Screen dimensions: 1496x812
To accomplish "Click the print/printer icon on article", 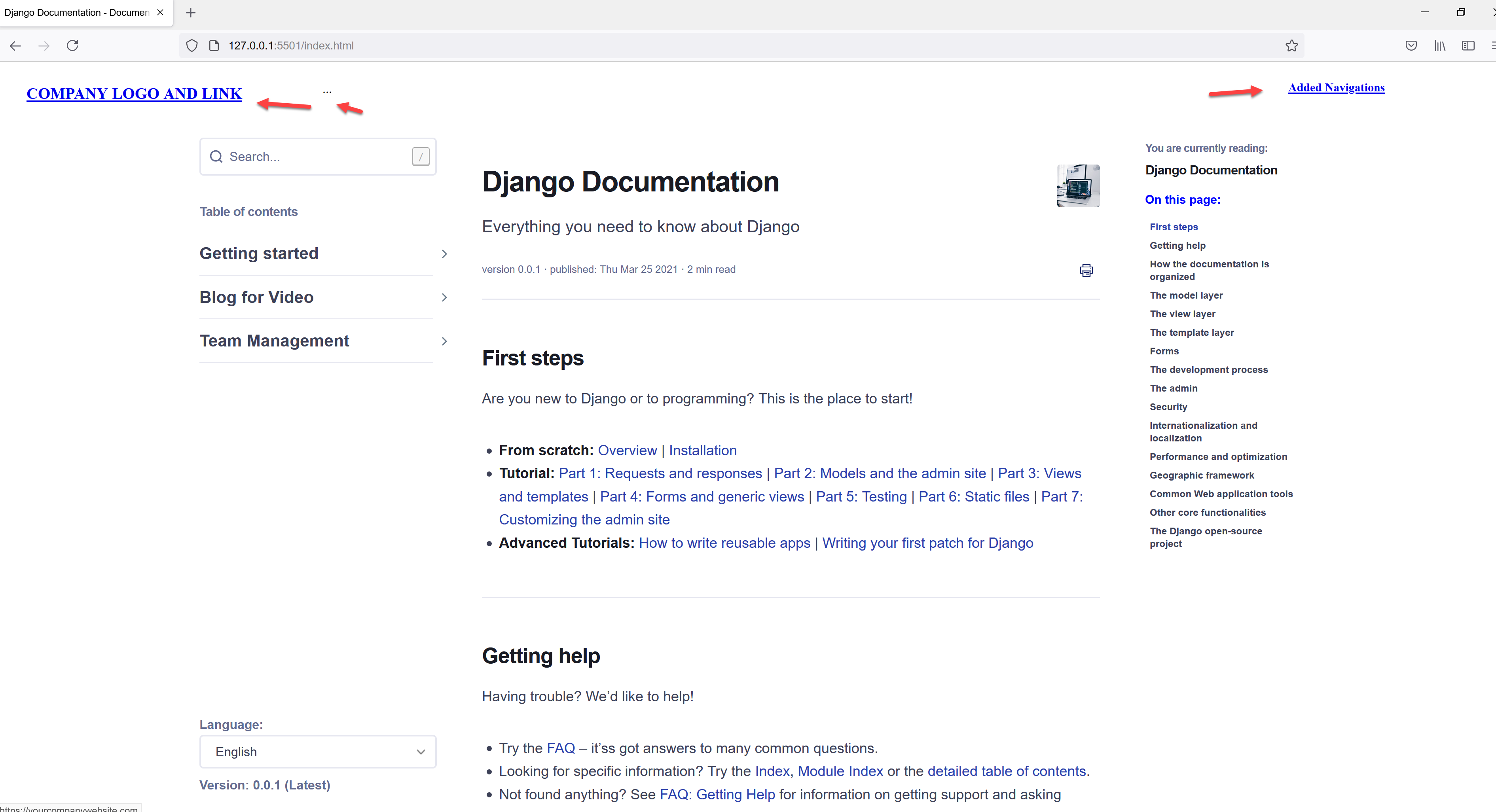I will (1086, 270).
